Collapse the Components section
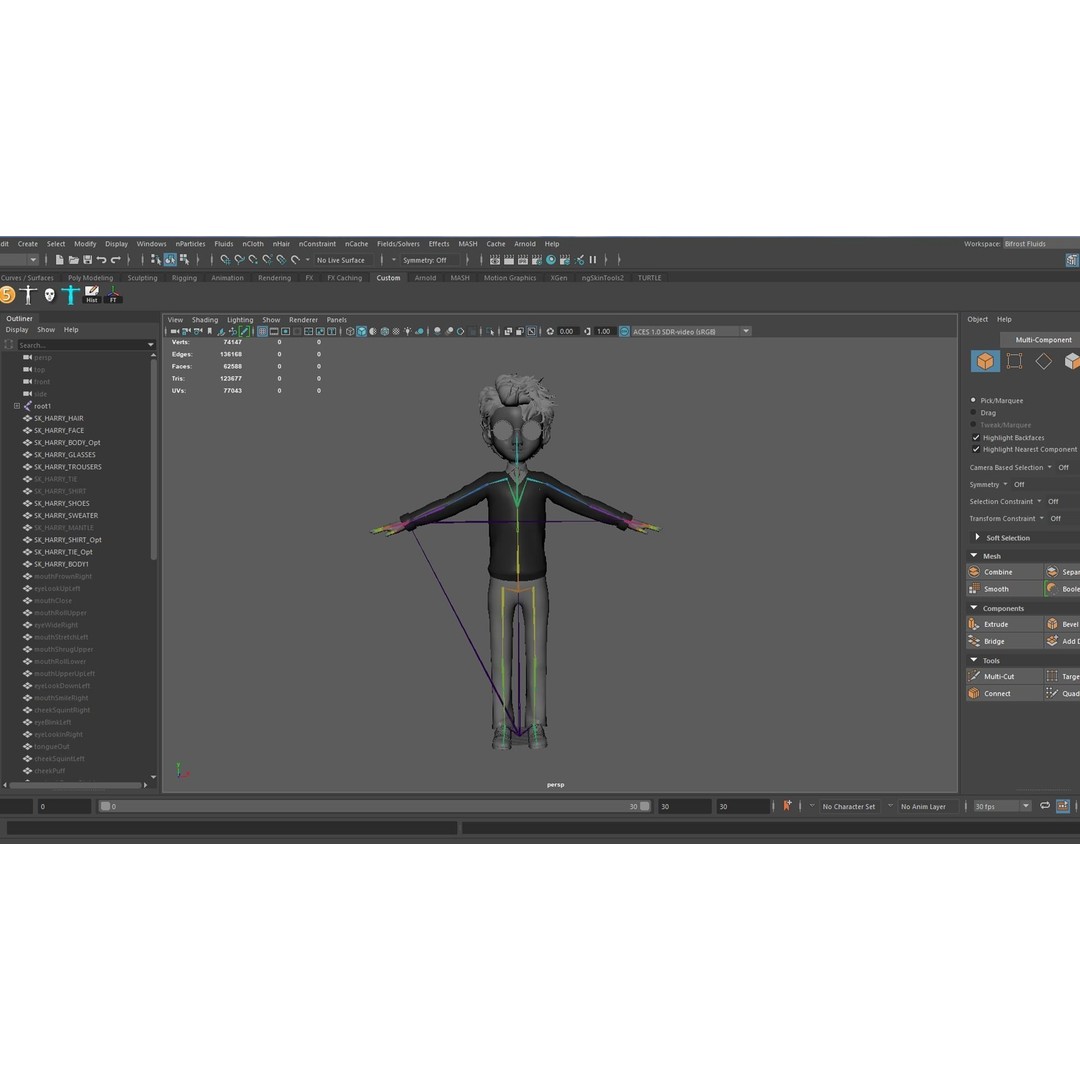Screen dimensions: 1080x1080 974,608
